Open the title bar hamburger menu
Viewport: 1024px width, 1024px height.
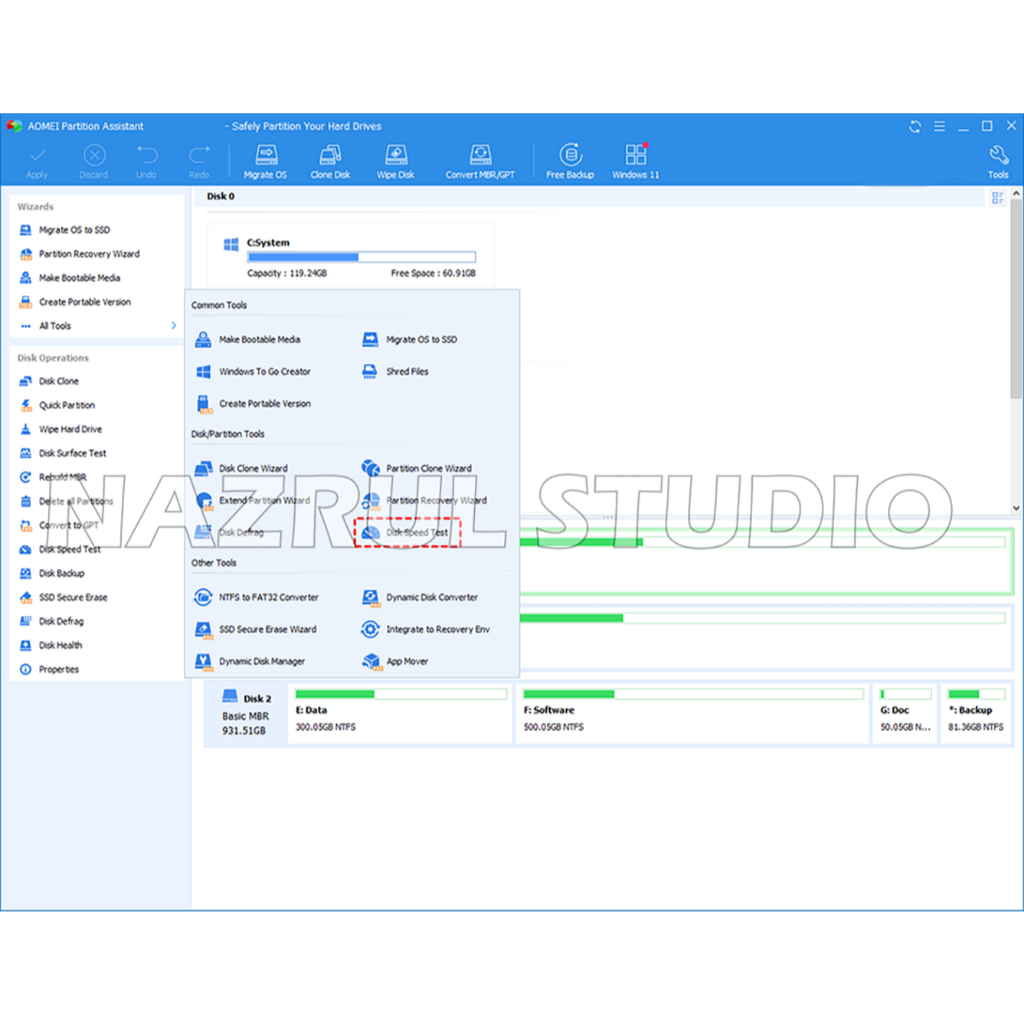[939, 126]
